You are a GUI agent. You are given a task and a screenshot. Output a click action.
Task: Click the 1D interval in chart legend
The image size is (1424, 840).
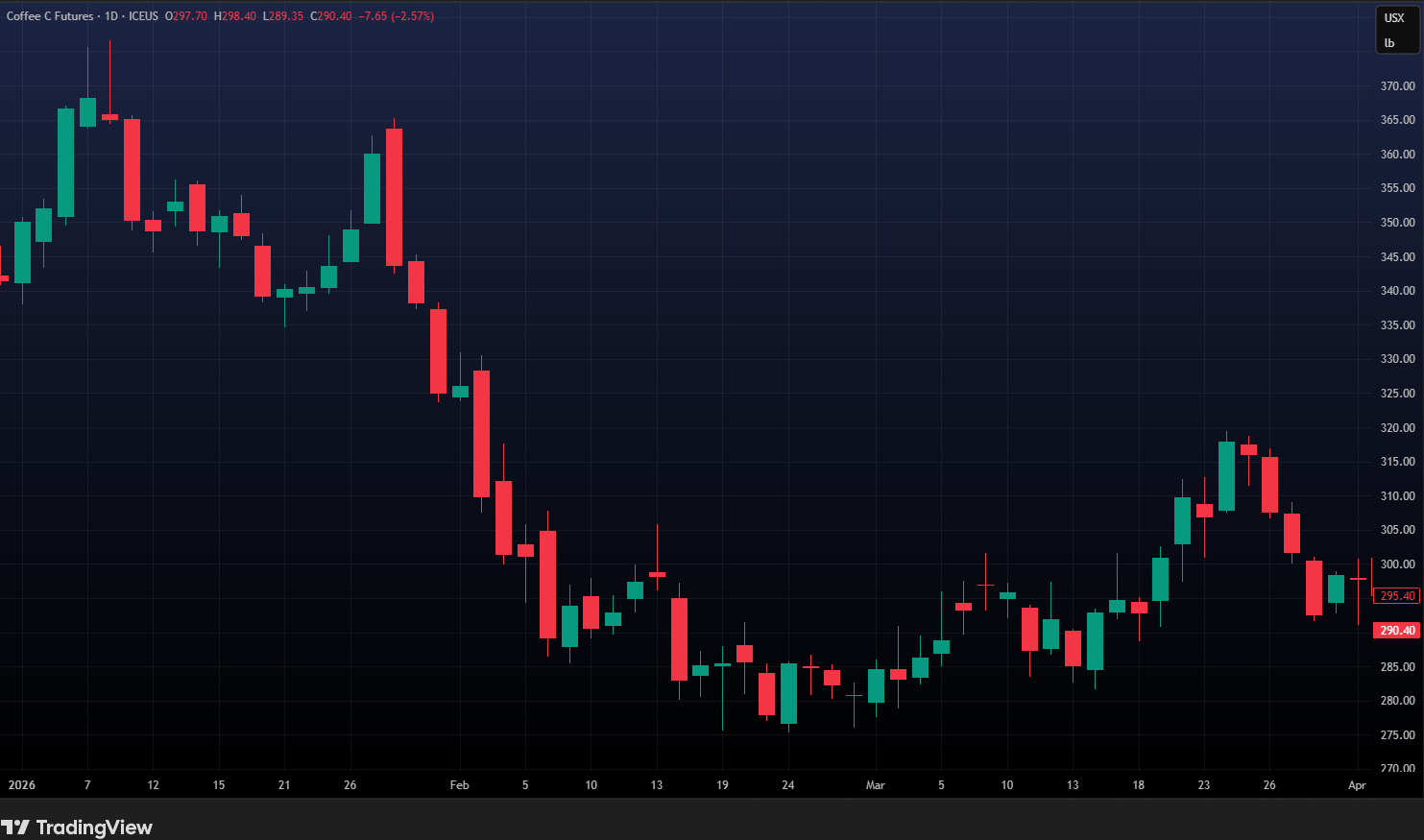tap(110, 16)
